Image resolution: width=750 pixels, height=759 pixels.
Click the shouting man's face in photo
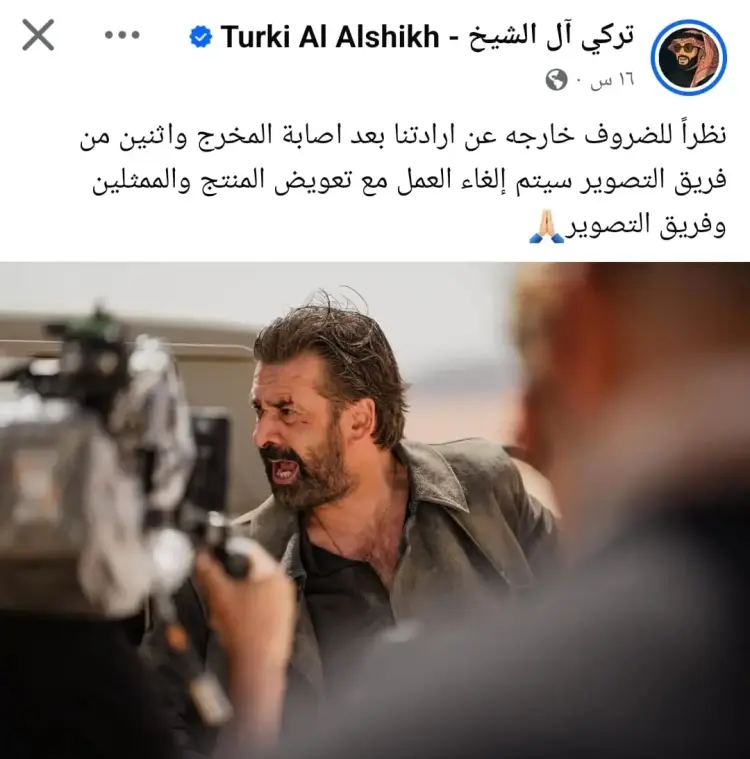300,431
